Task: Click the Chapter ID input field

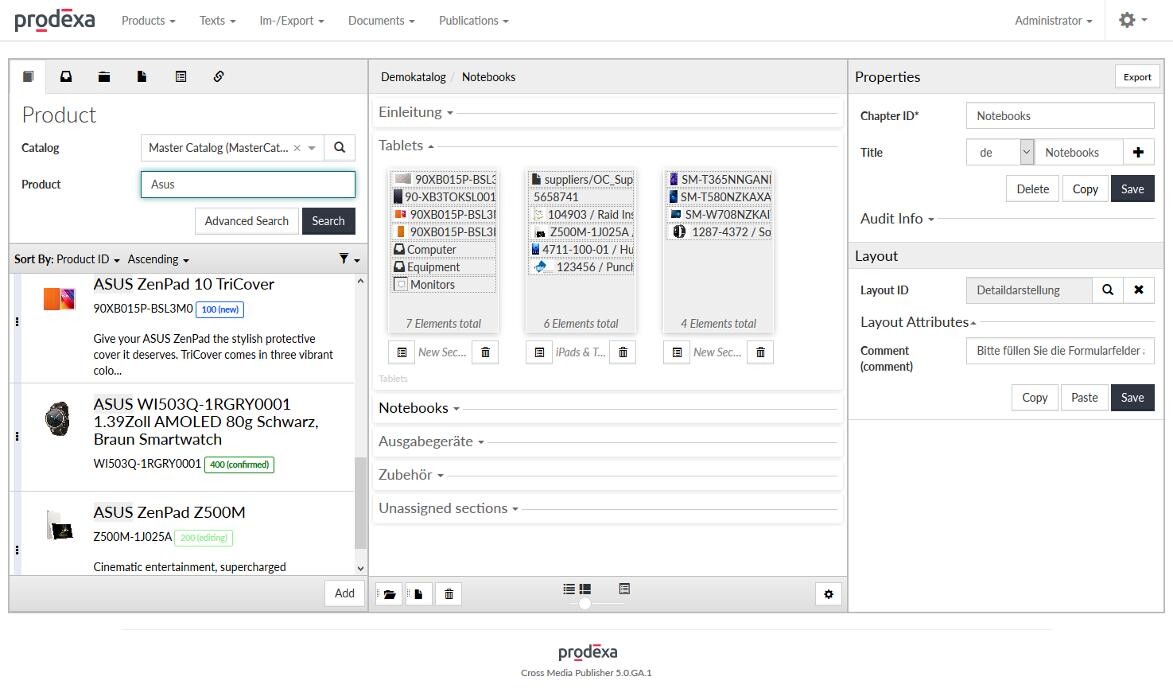Action: (1059, 116)
